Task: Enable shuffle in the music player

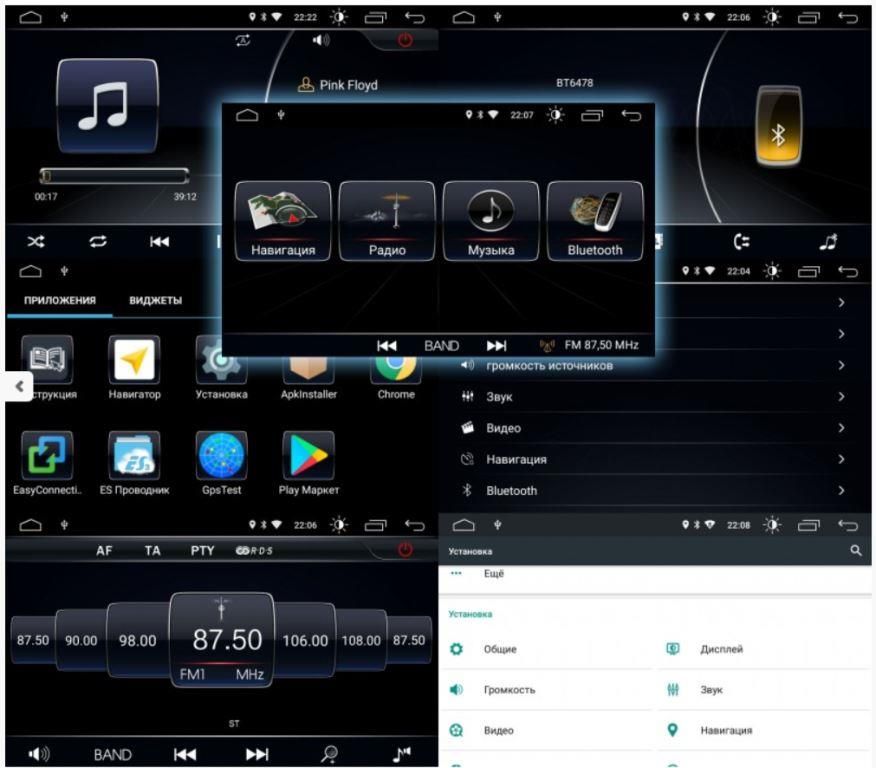Action: [x=36, y=241]
